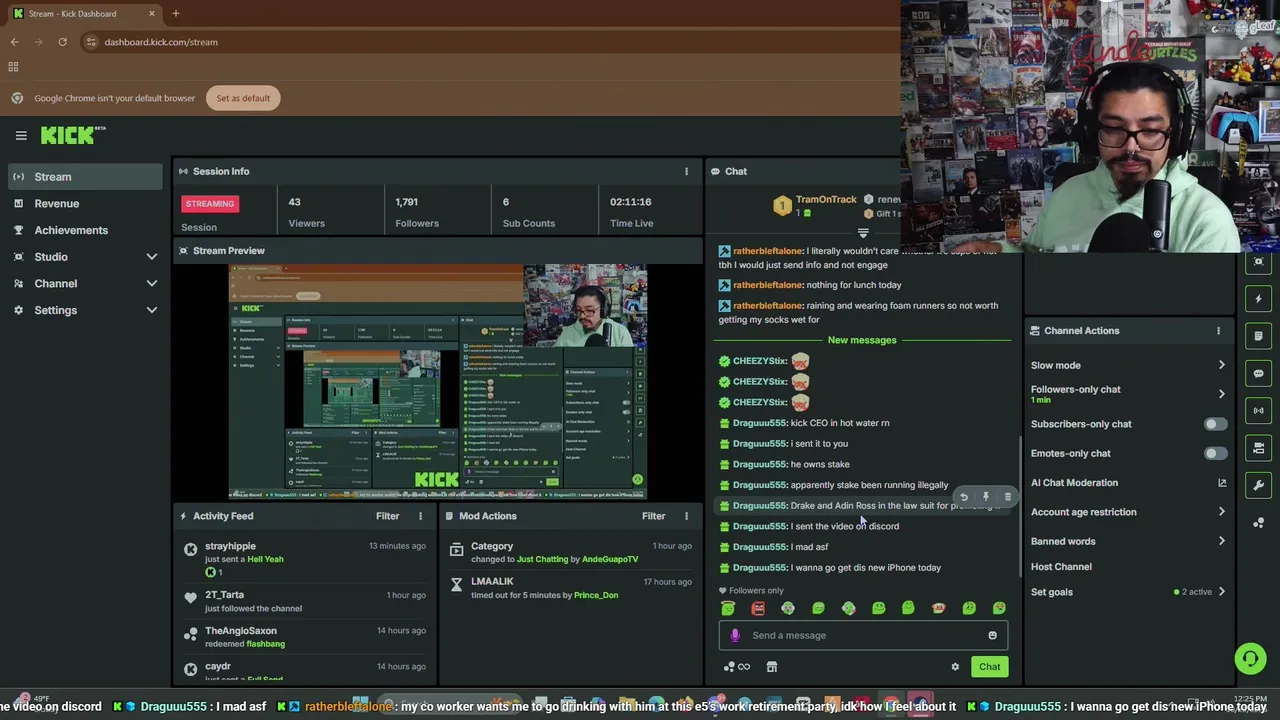Open the green help chat bubble
Image resolution: width=1280 pixels, height=720 pixels.
(x=1250, y=658)
